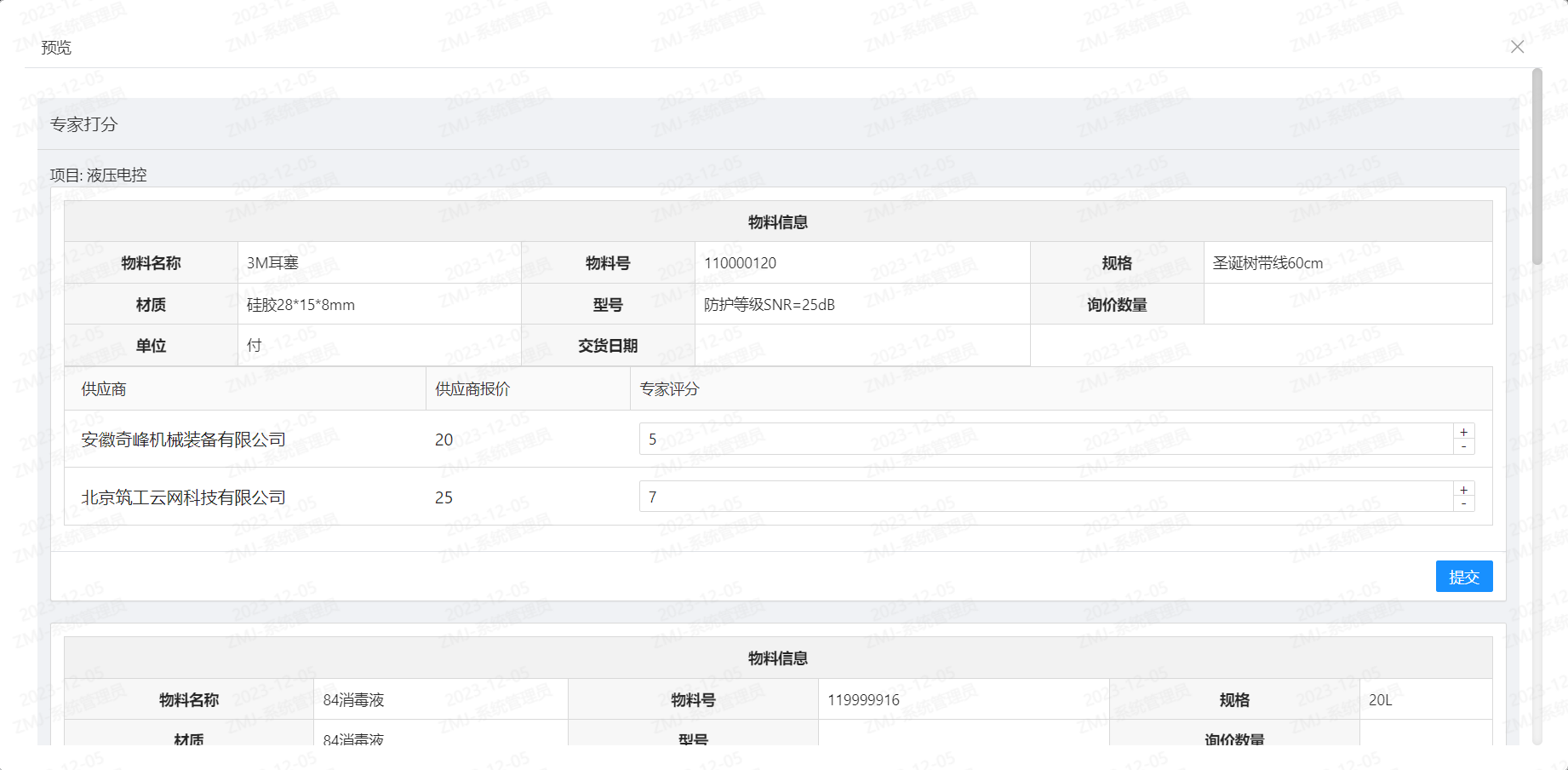Image resolution: width=1568 pixels, height=770 pixels.
Task: Close the 预览 preview dialog
Action: coord(1517,47)
